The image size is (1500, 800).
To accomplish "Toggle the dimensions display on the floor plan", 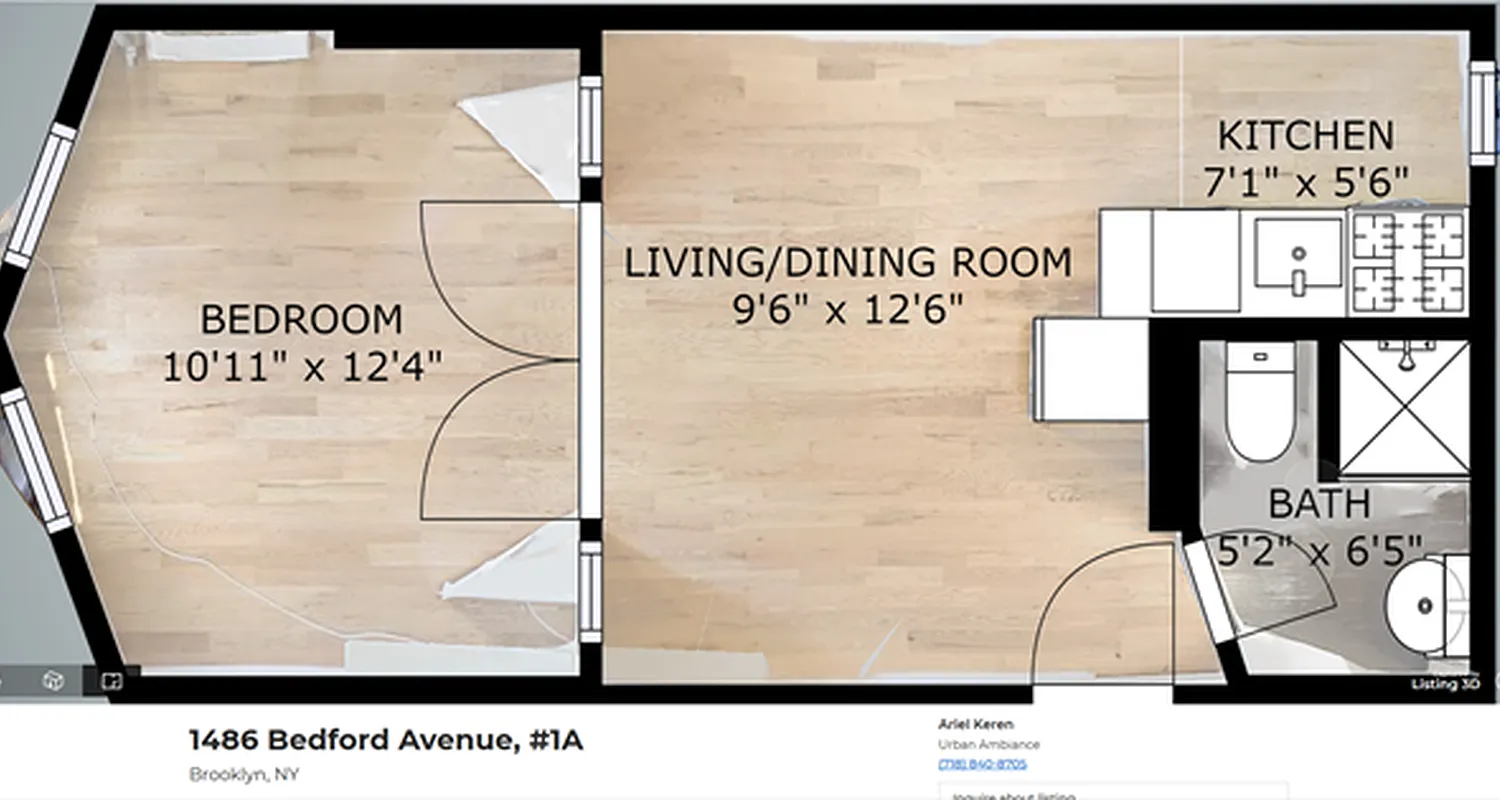I will pyautogui.click(x=111, y=681).
